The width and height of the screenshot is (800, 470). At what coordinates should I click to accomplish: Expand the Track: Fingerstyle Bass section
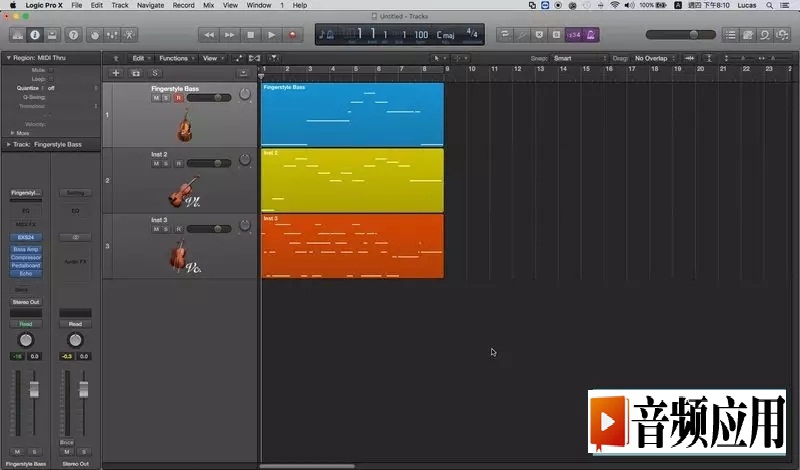(x=8, y=144)
